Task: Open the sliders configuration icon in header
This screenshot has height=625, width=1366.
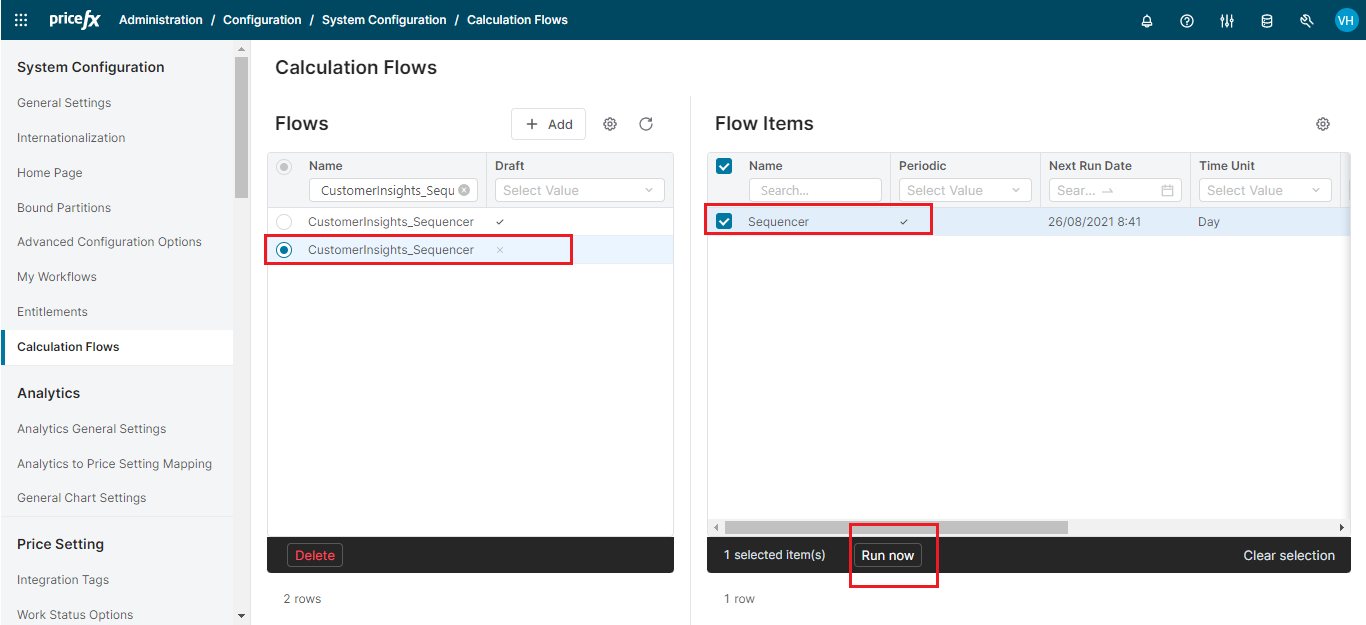Action: [1227, 21]
